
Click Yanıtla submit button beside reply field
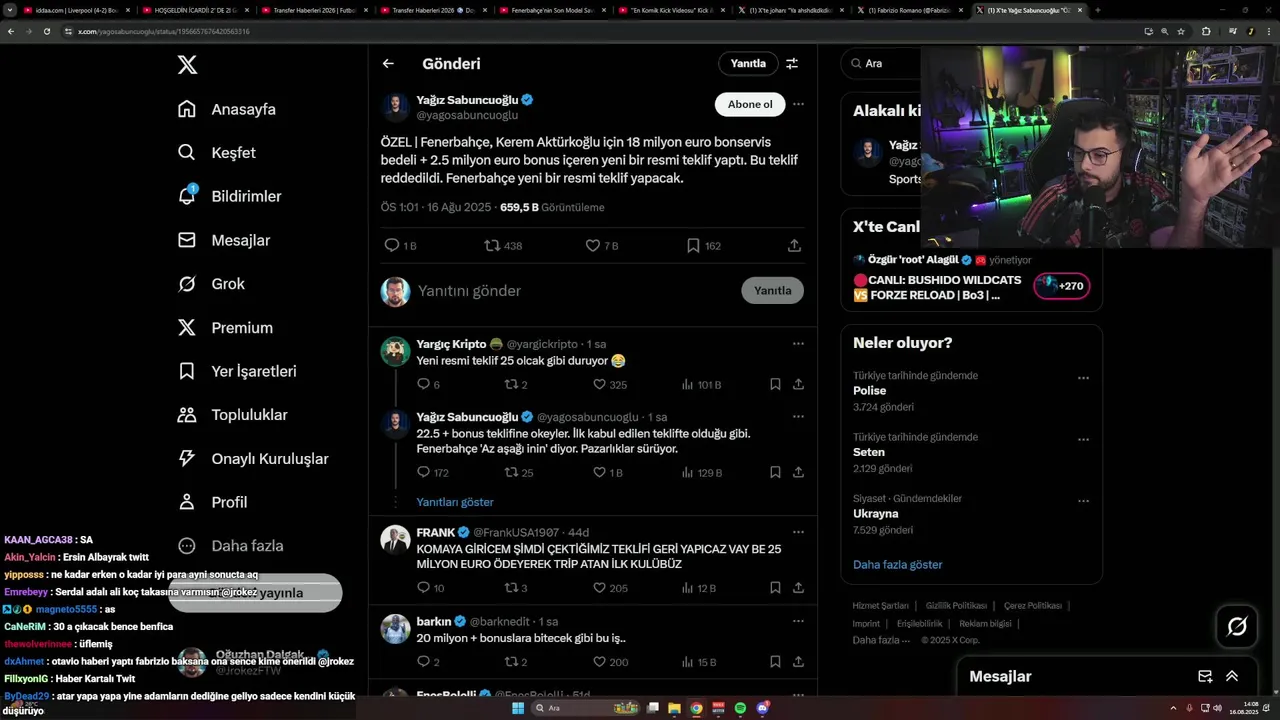click(772, 290)
